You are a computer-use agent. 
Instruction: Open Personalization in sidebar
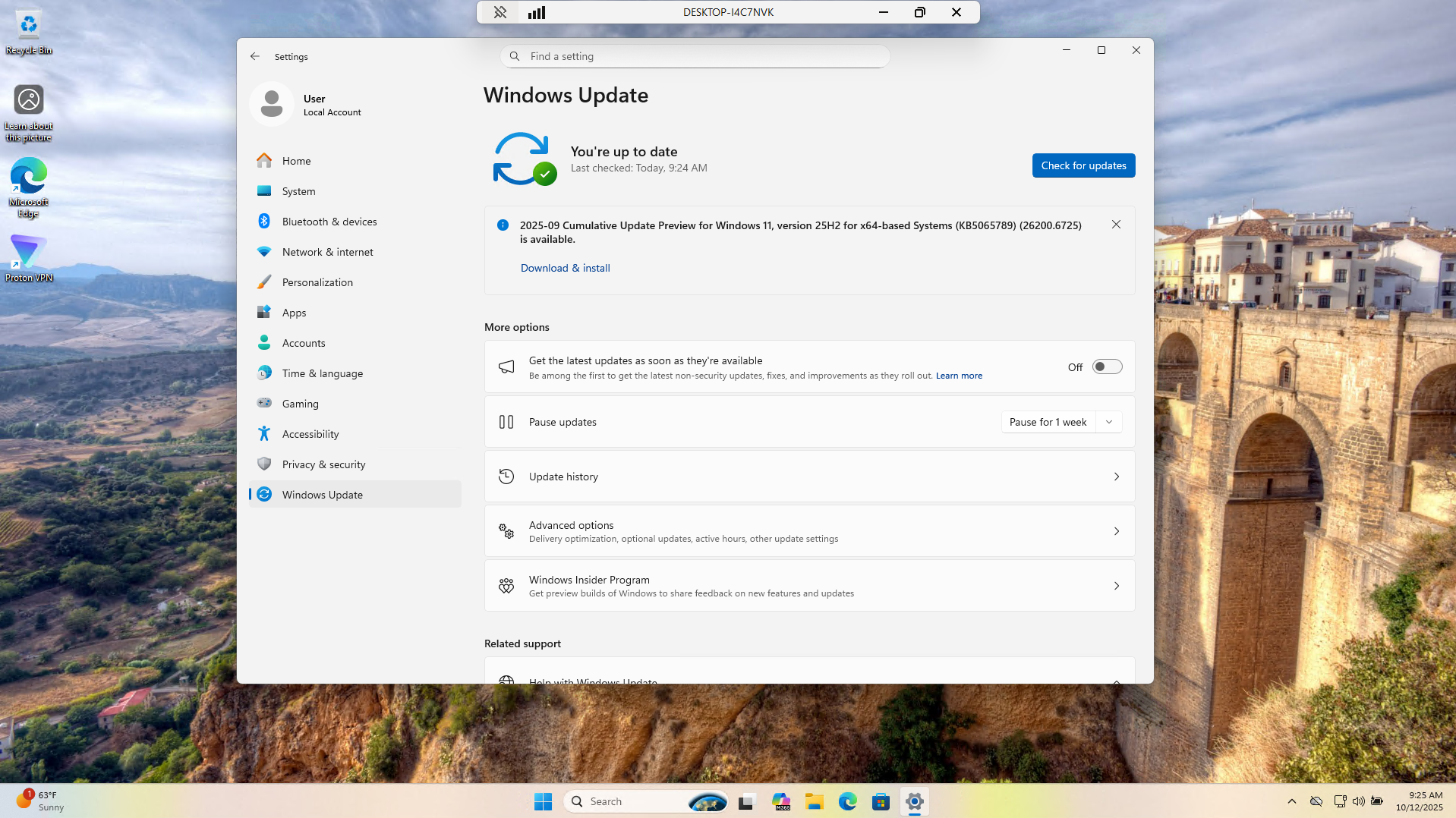(317, 282)
